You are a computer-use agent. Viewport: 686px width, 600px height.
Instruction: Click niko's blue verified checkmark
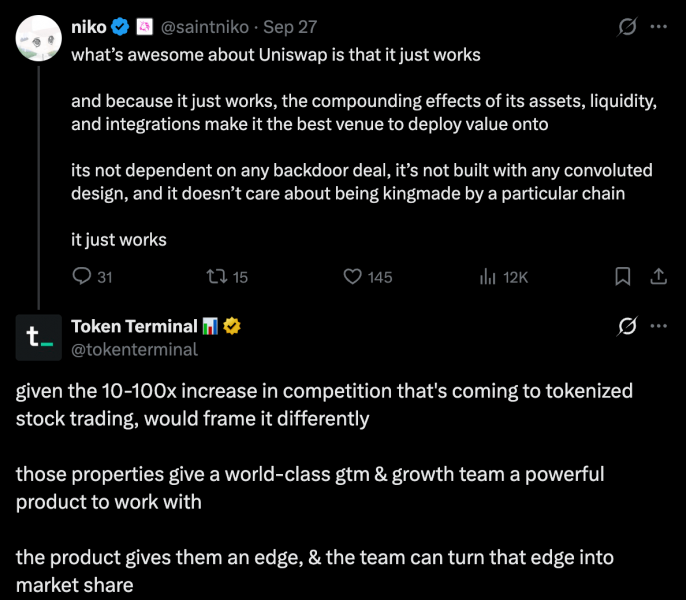pos(120,27)
